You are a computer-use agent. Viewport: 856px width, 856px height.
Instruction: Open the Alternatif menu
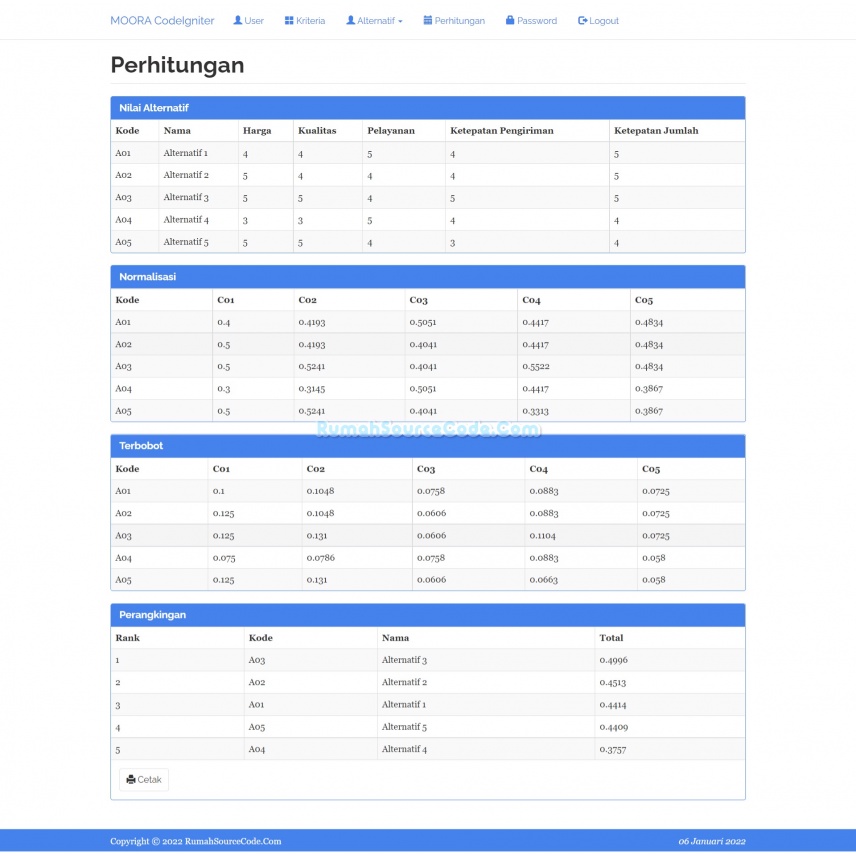pos(375,20)
